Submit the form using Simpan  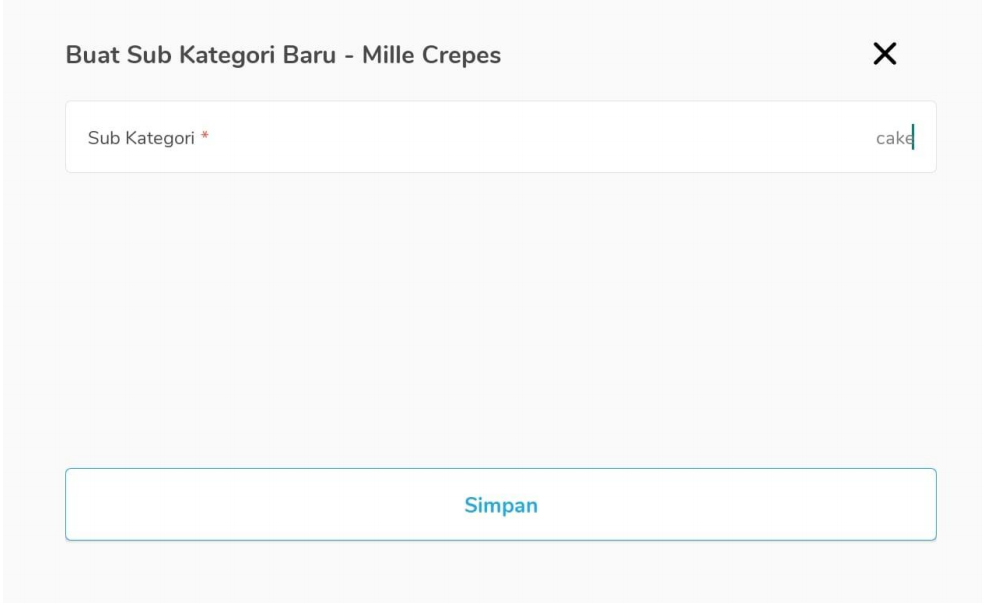pyautogui.click(x=500, y=505)
